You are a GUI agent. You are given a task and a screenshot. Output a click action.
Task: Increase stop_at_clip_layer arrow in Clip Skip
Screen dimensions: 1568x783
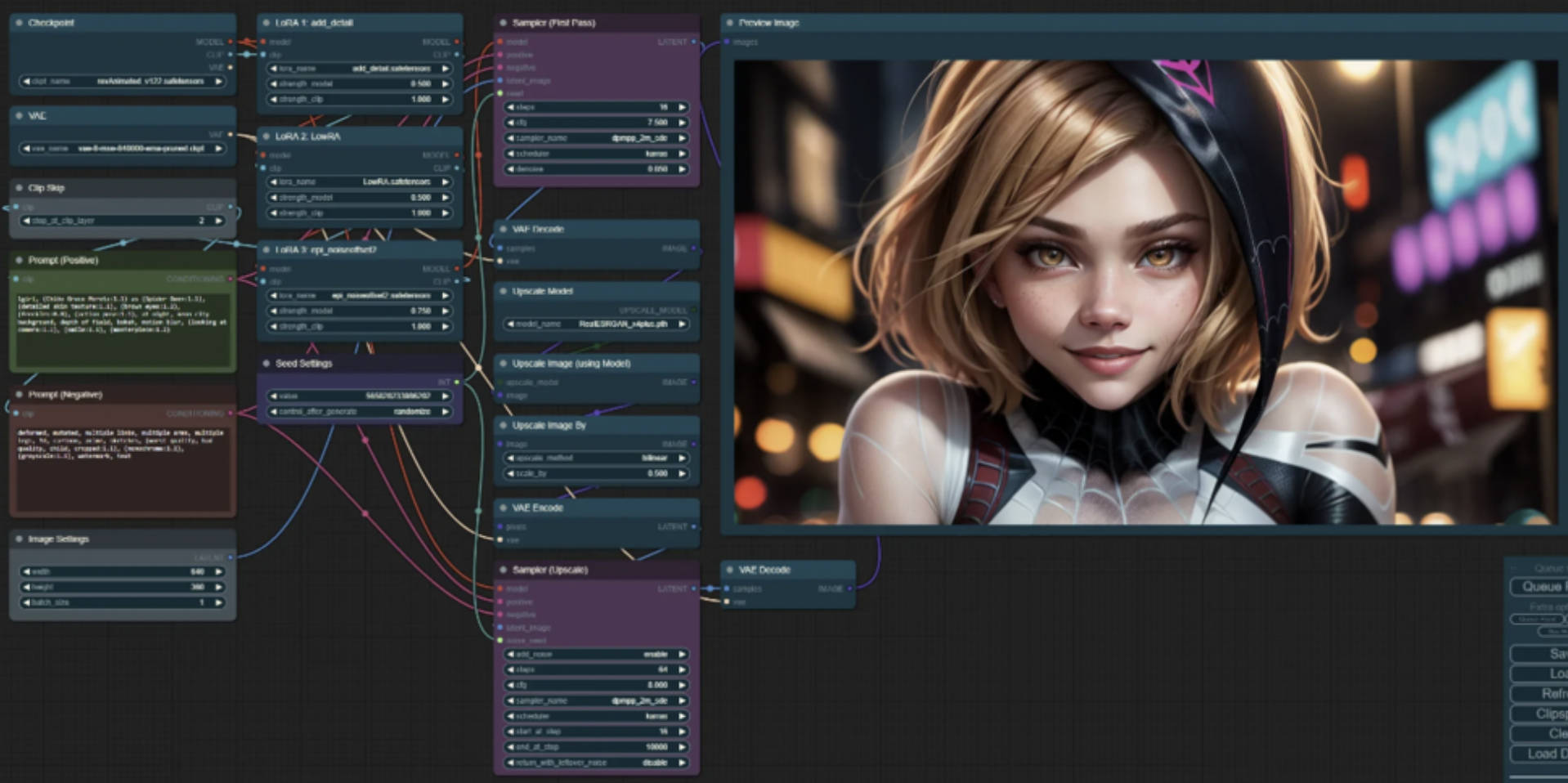point(219,221)
